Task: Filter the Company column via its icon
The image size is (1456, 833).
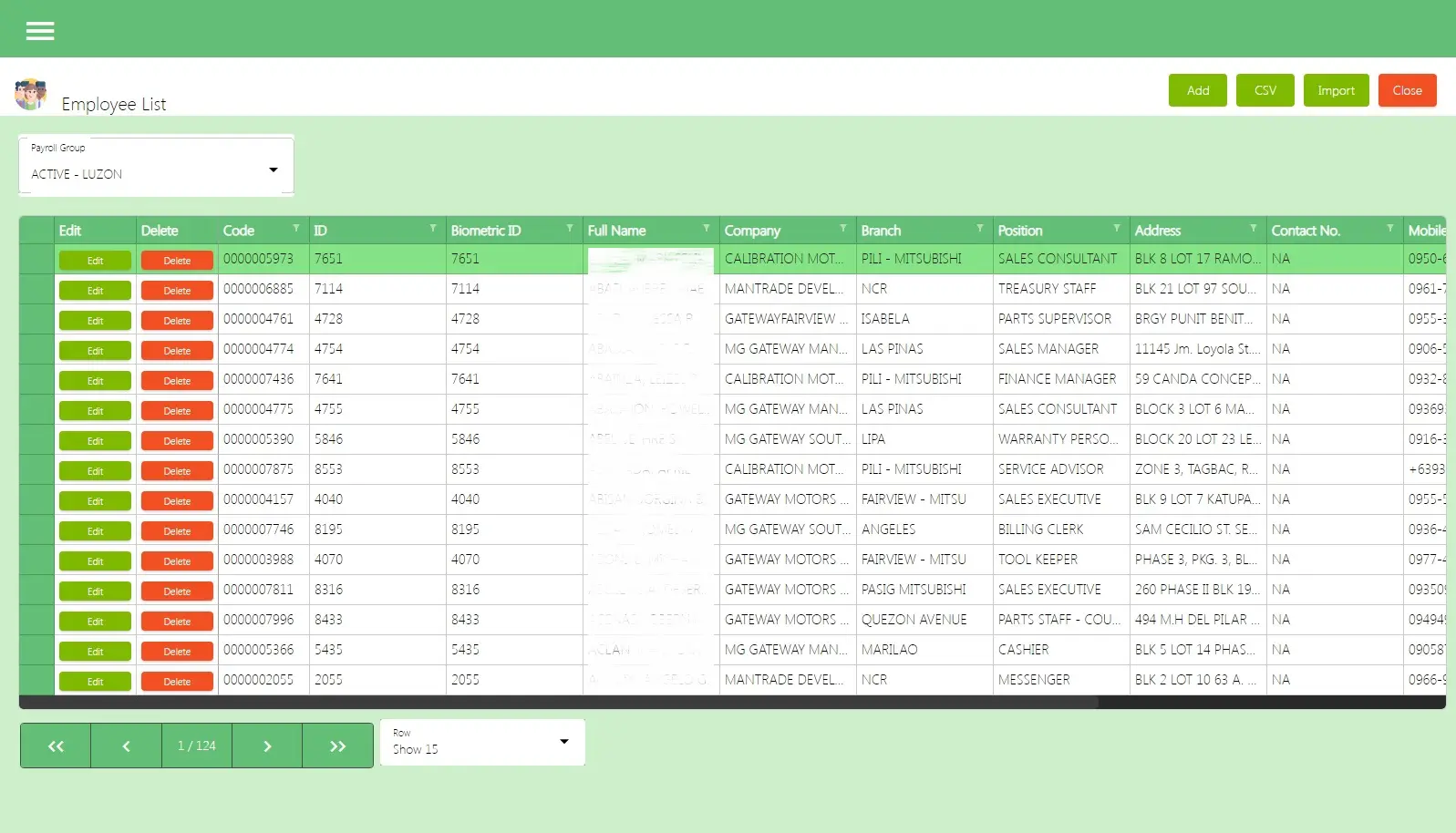Action: [842, 229]
